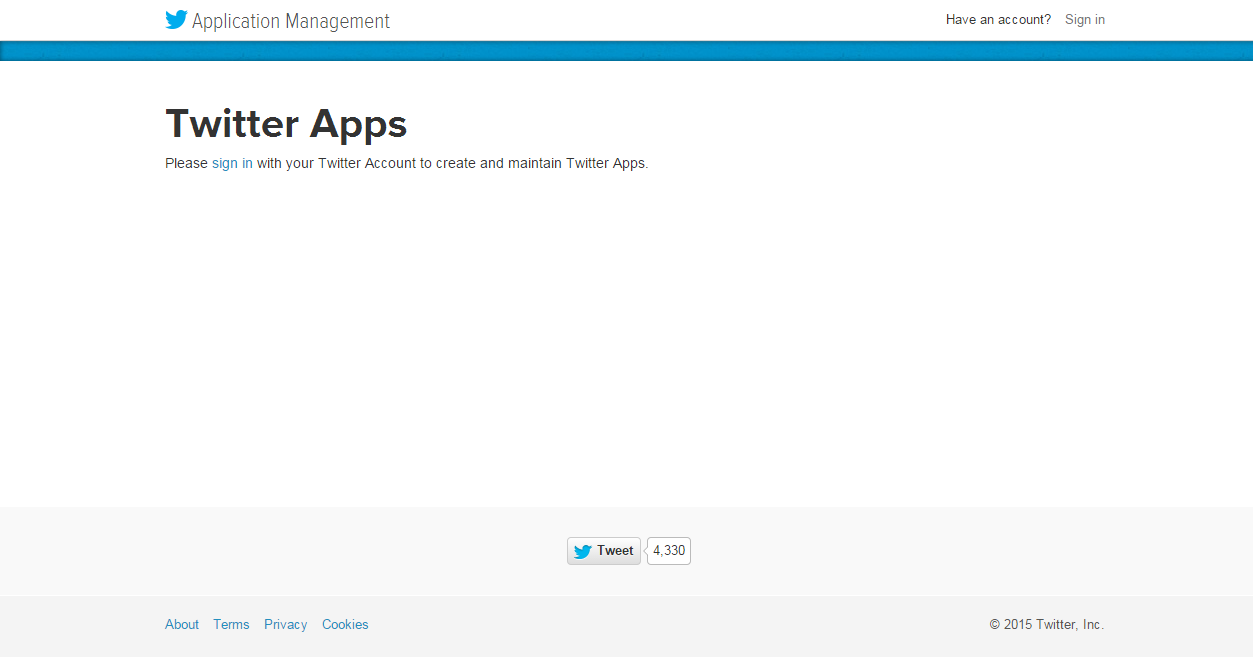This screenshot has height=657, width=1253.
Task: Click the Tweet share button
Action: 604,551
